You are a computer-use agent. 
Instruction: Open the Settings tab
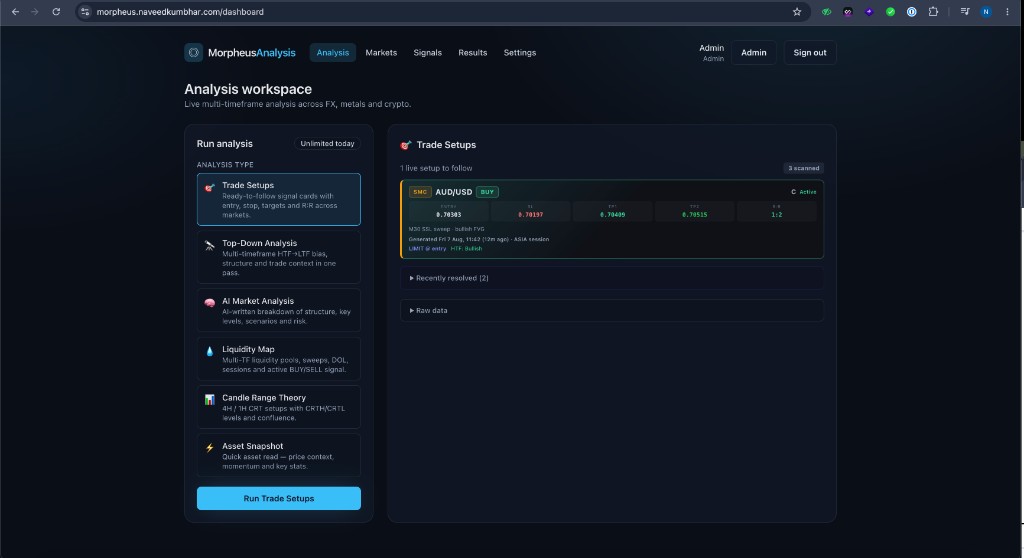point(520,52)
